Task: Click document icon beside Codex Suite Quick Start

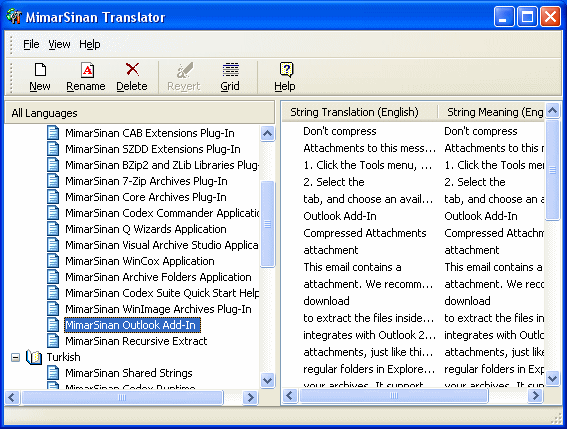Action: (53, 293)
